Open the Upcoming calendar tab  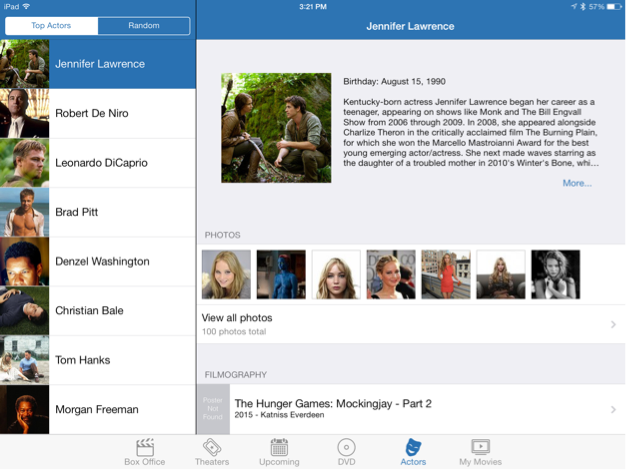279,452
